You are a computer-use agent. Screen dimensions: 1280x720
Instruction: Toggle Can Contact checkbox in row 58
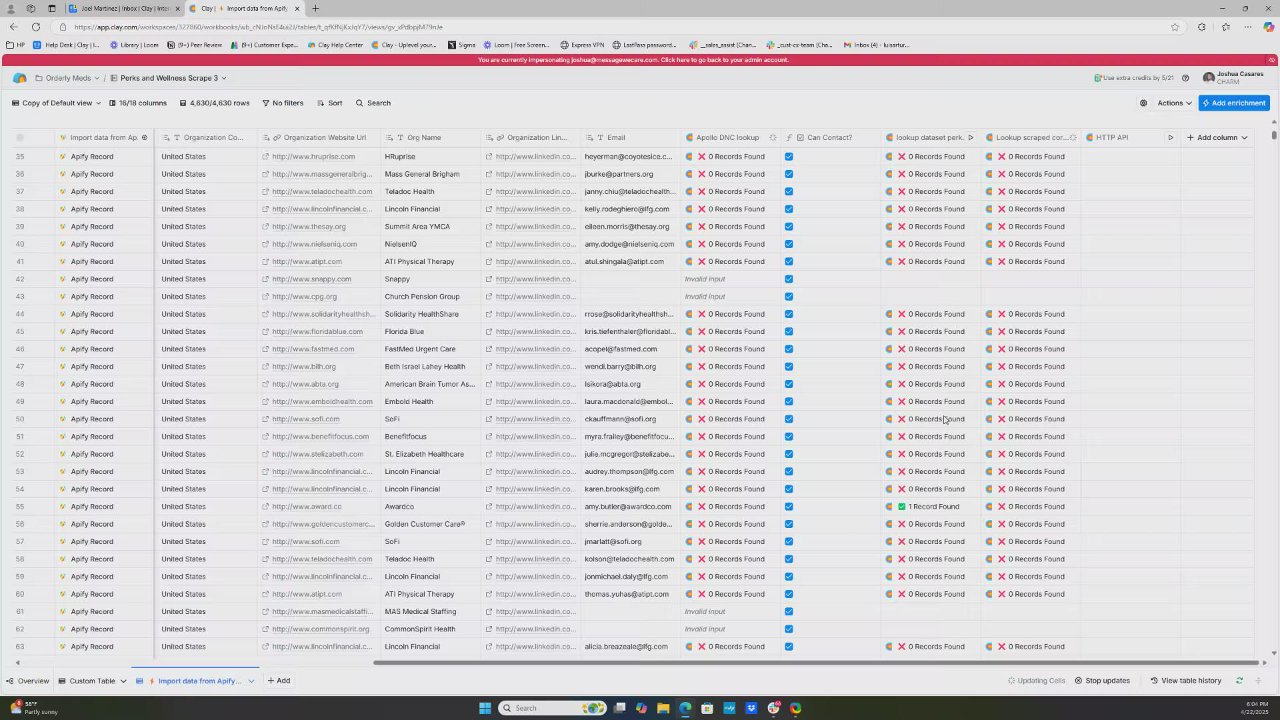point(789,559)
